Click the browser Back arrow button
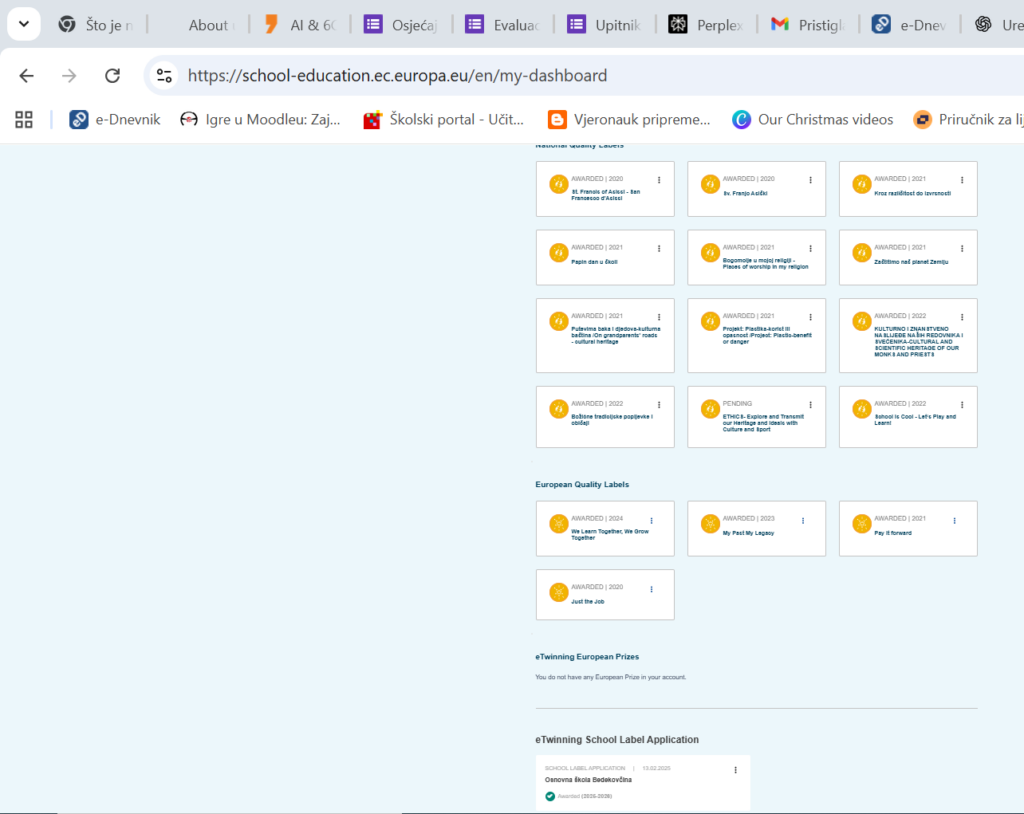The image size is (1024, 814). (26, 76)
